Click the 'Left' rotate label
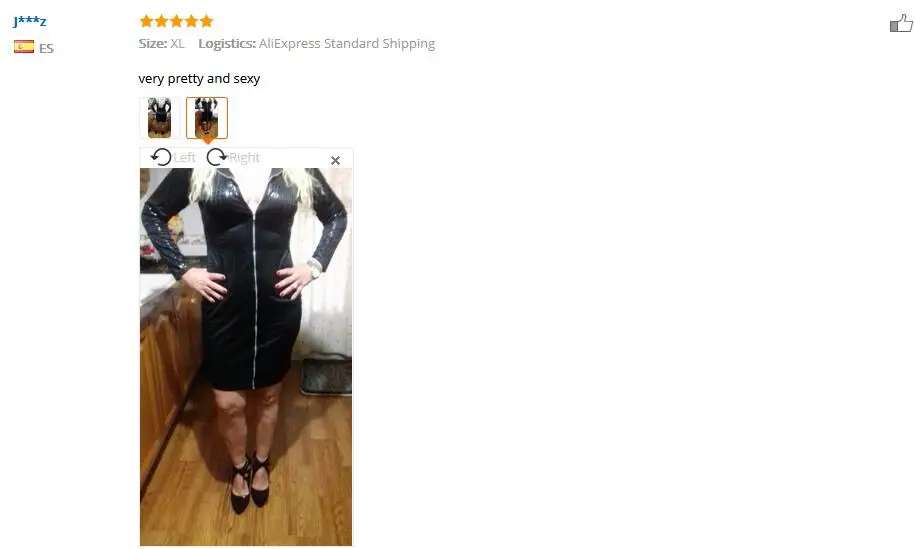Screen dimensions: 915x549 pyautogui.click(x=184, y=158)
